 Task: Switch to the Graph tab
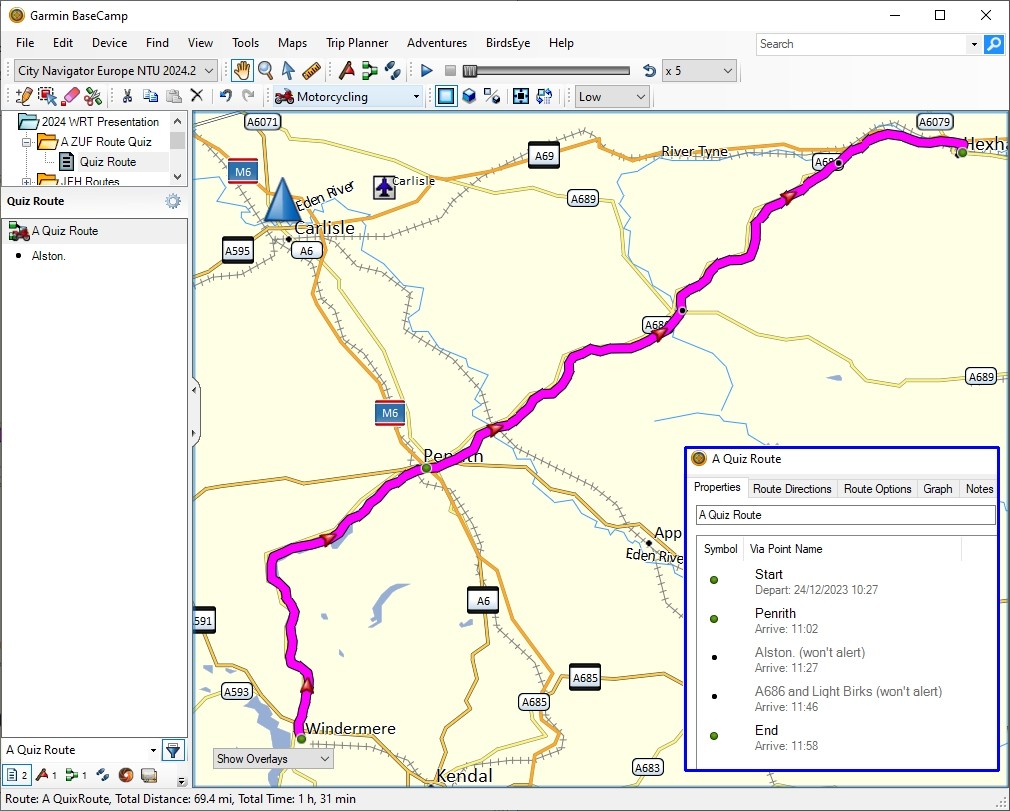tap(937, 489)
